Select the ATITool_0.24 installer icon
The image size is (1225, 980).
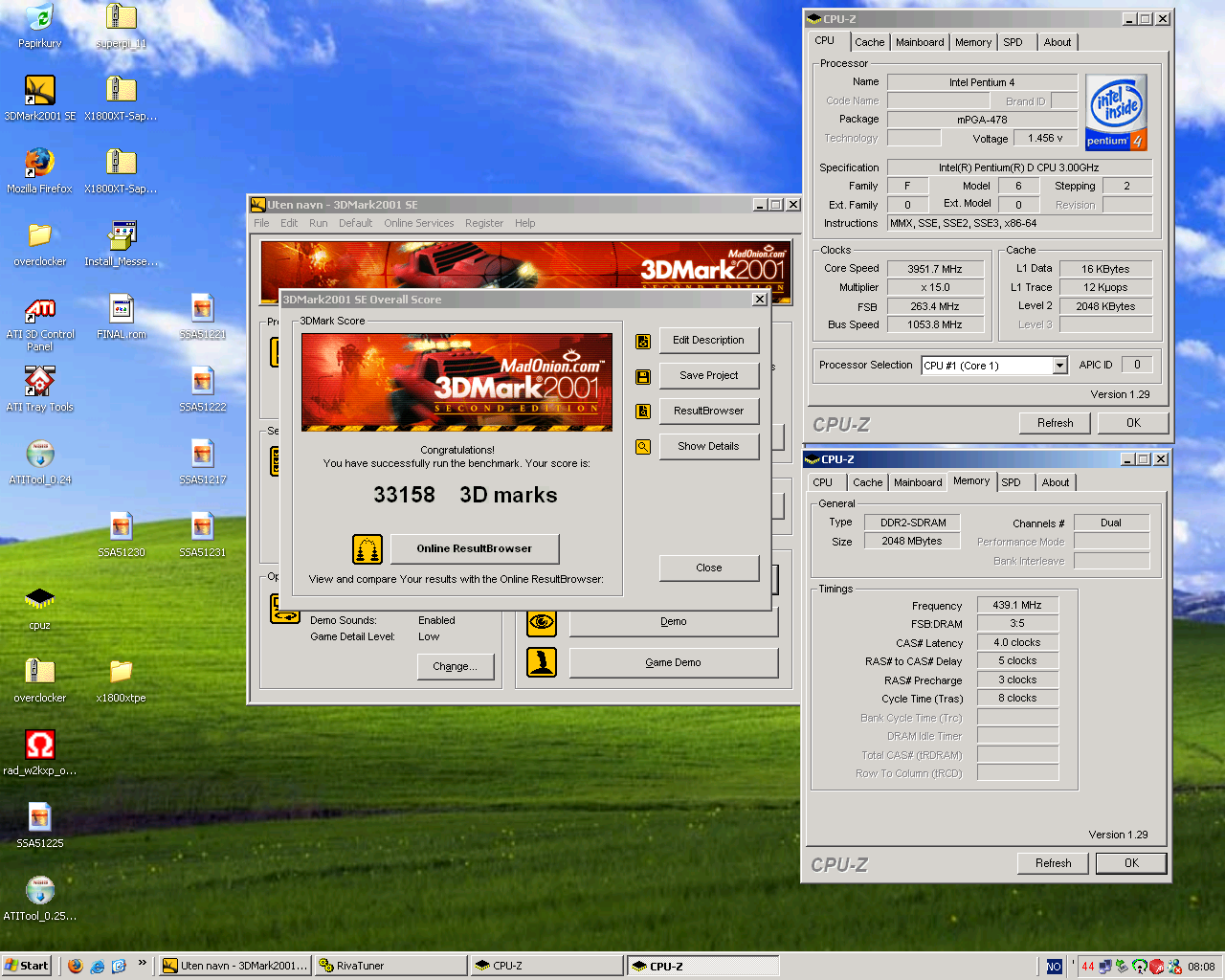tap(39, 454)
